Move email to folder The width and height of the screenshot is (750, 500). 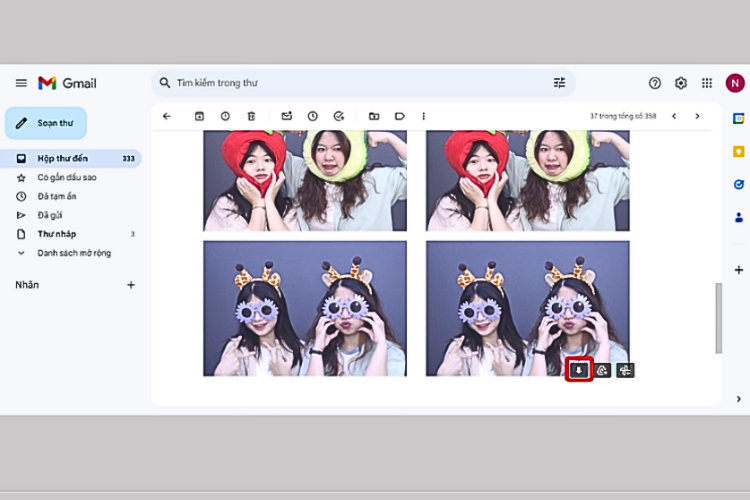[374, 116]
